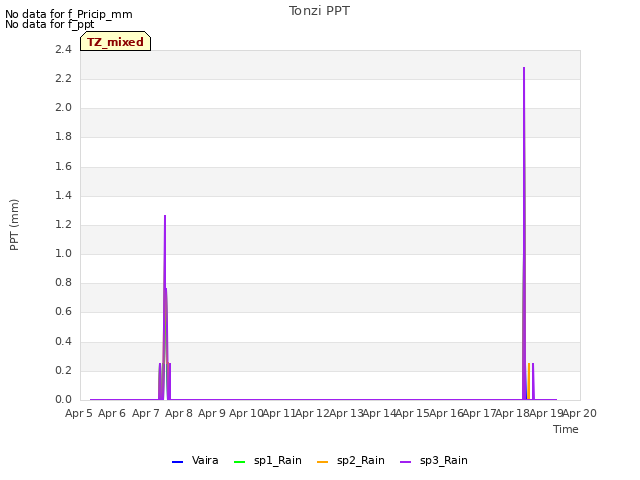Click the sp2_Rain legend entry
Image resolution: width=640 pixels, height=480 pixels.
pyautogui.click(x=351, y=460)
